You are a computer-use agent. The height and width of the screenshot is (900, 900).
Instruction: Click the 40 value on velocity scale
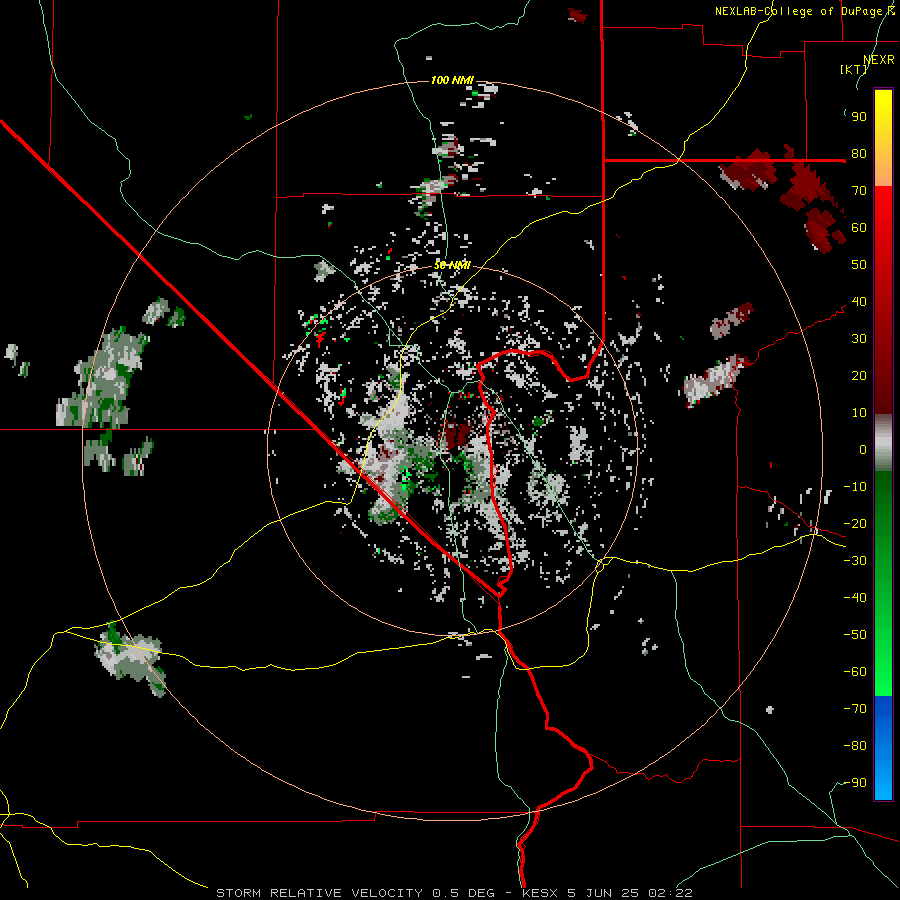pos(859,301)
